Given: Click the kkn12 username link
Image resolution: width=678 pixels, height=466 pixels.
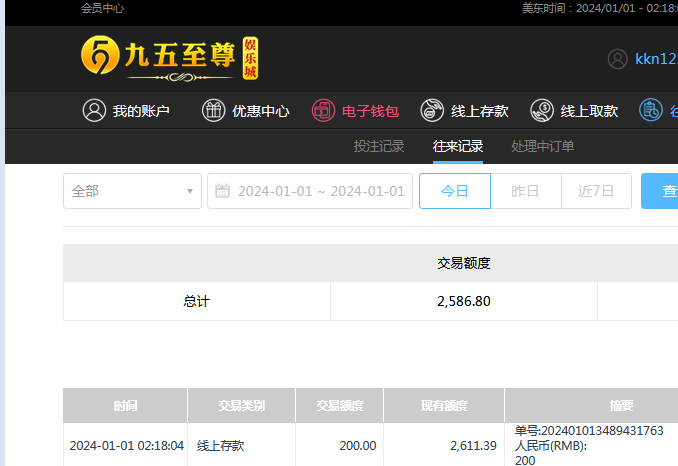Looking at the screenshot, I should click(x=656, y=59).
